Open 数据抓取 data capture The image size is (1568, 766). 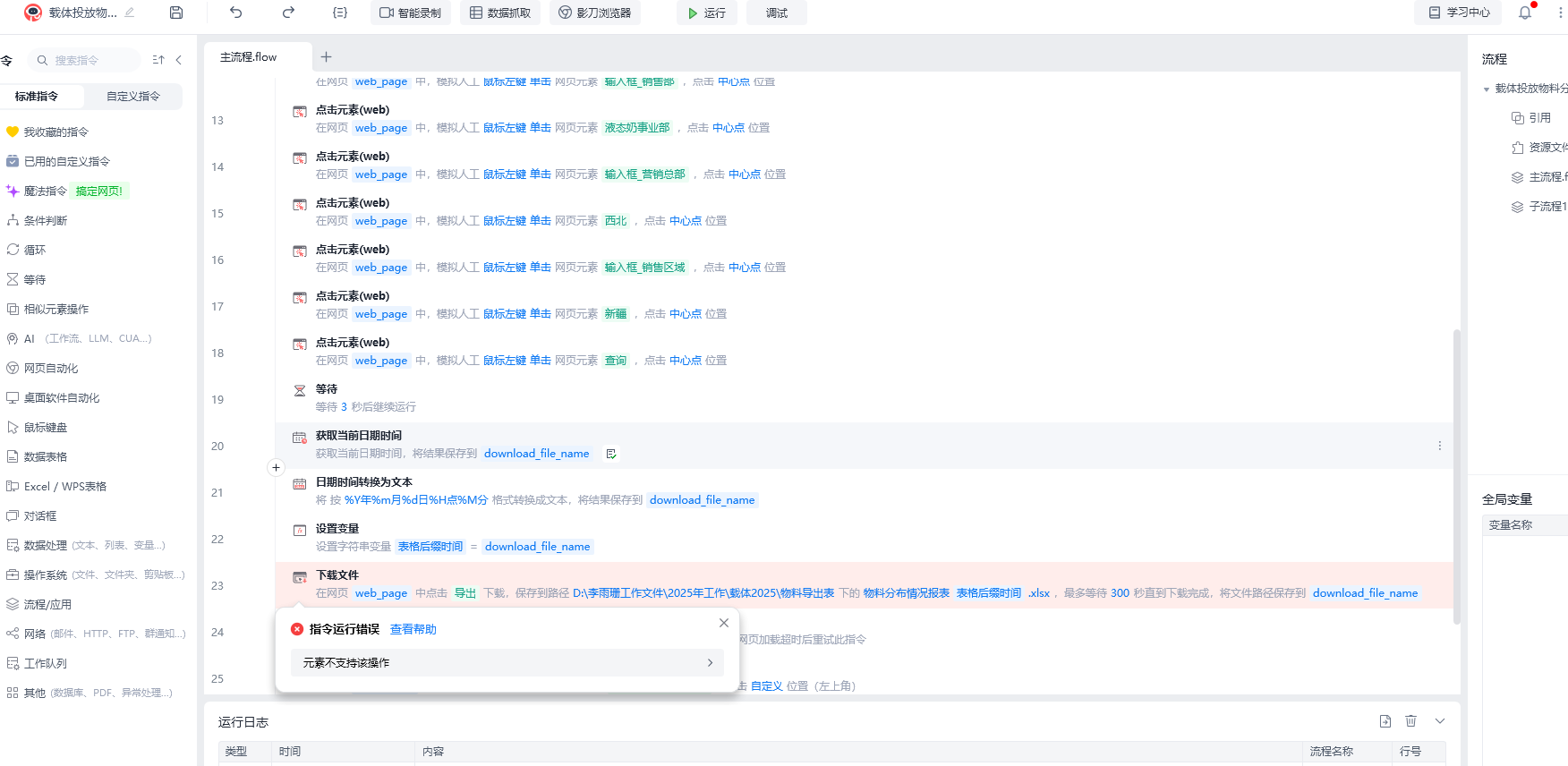[x=500, y=13]
